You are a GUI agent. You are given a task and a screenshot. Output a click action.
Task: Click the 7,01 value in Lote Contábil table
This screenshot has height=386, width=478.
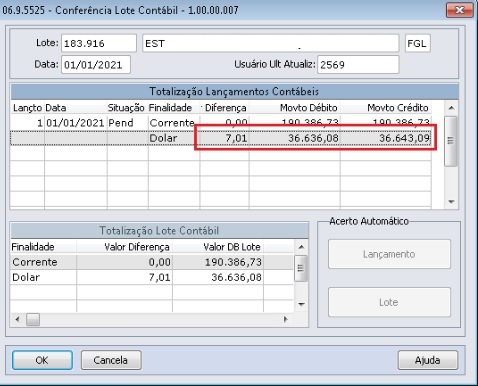pyautogui.click(x=159, y=277)
